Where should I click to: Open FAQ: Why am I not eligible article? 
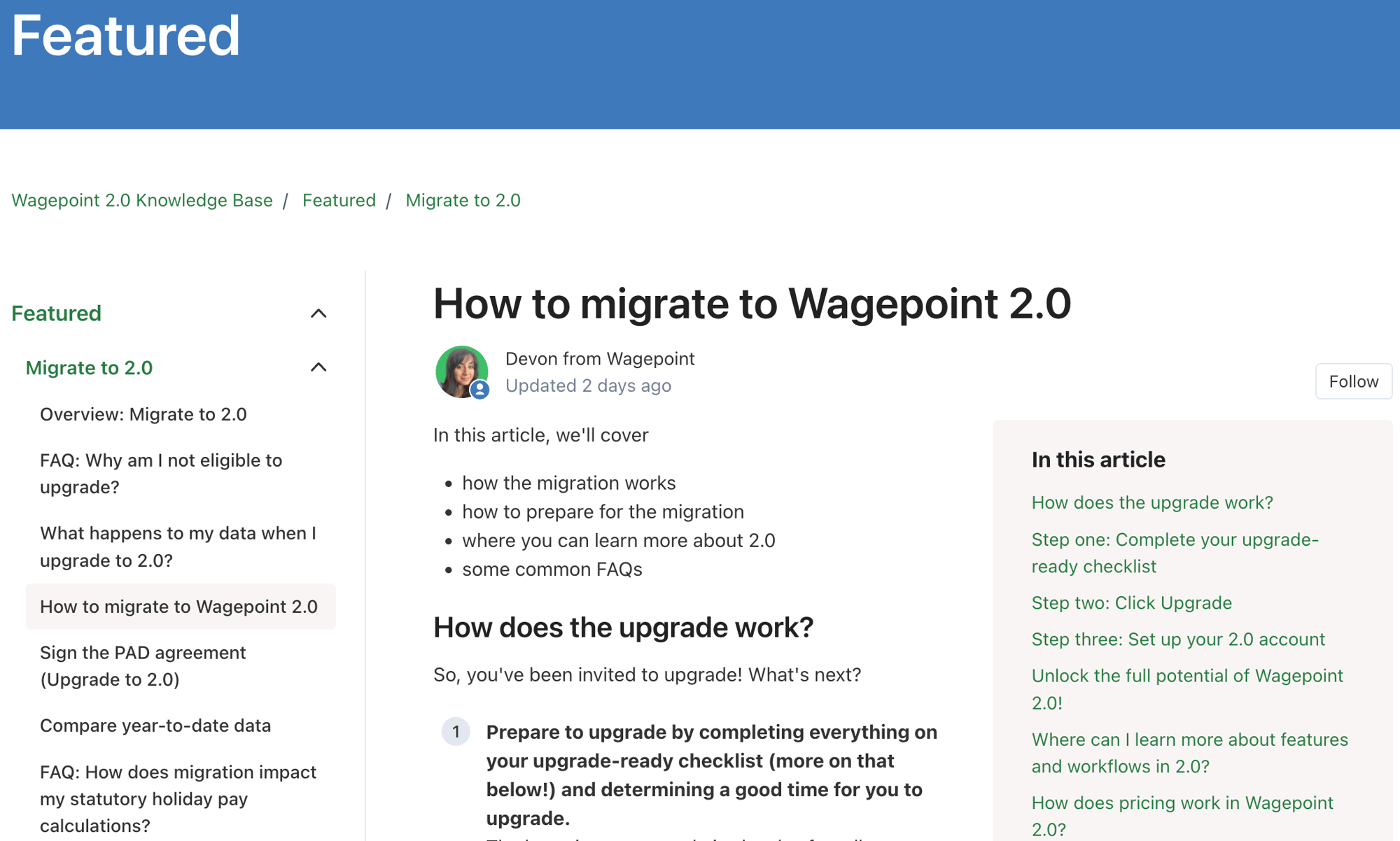(x=161, y=474)
